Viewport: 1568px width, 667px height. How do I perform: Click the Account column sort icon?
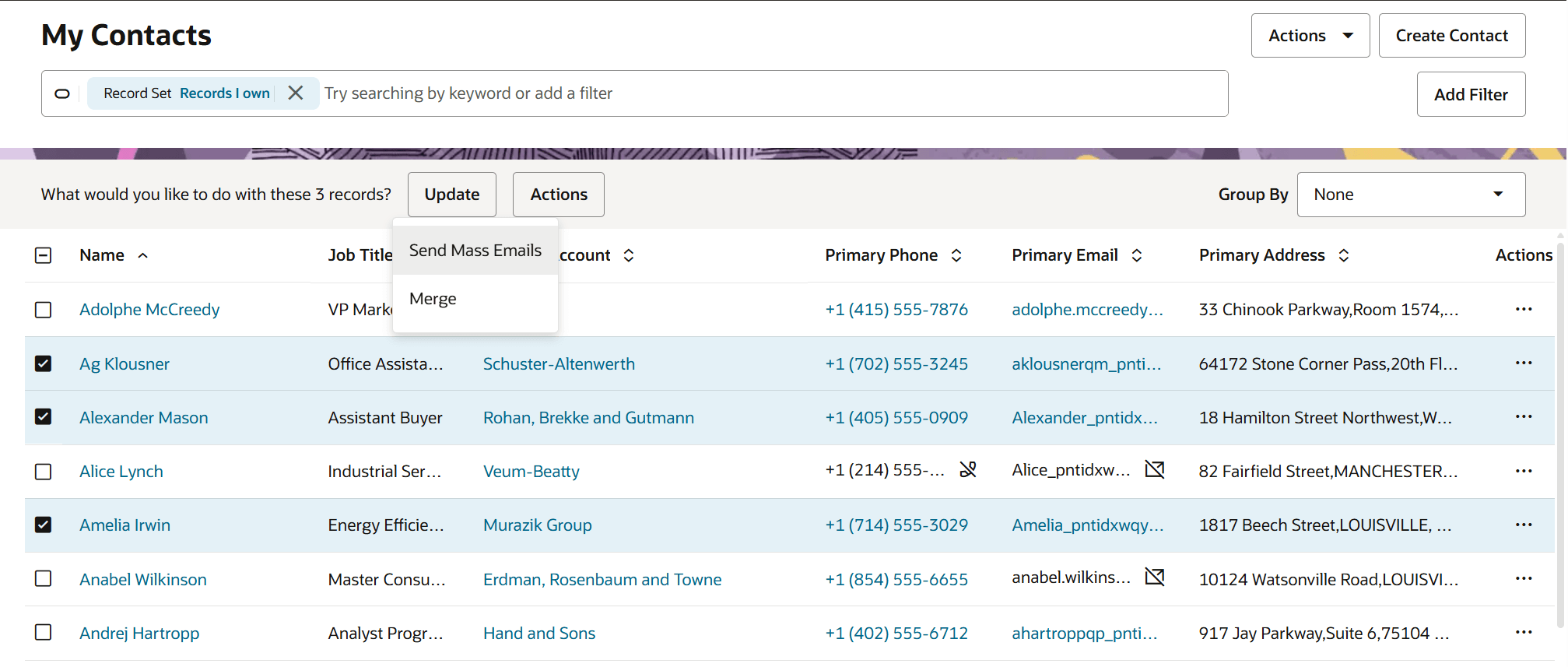629,255
